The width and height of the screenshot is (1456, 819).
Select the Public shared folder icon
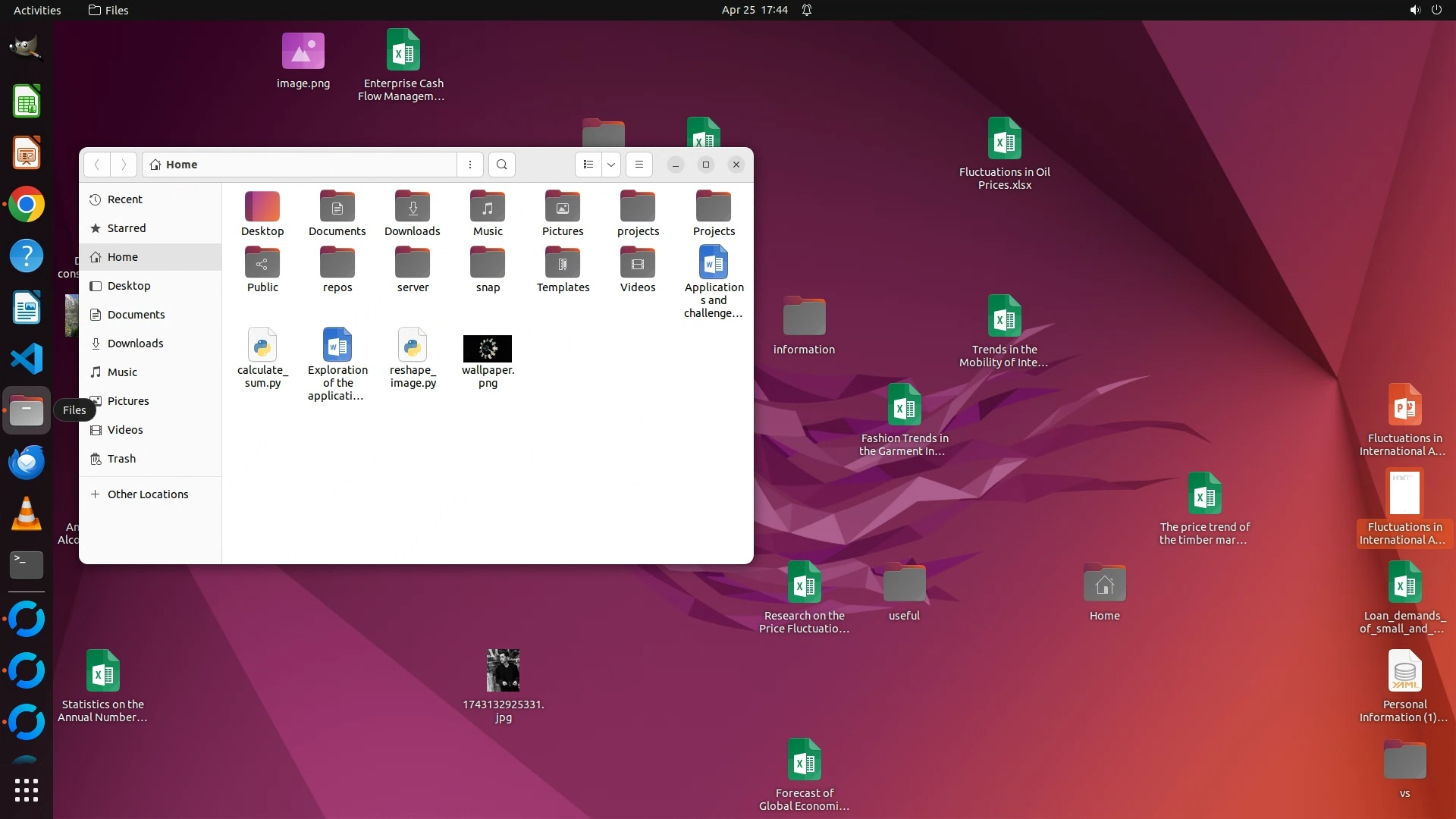pyautogui.click(x=262, y=263)
